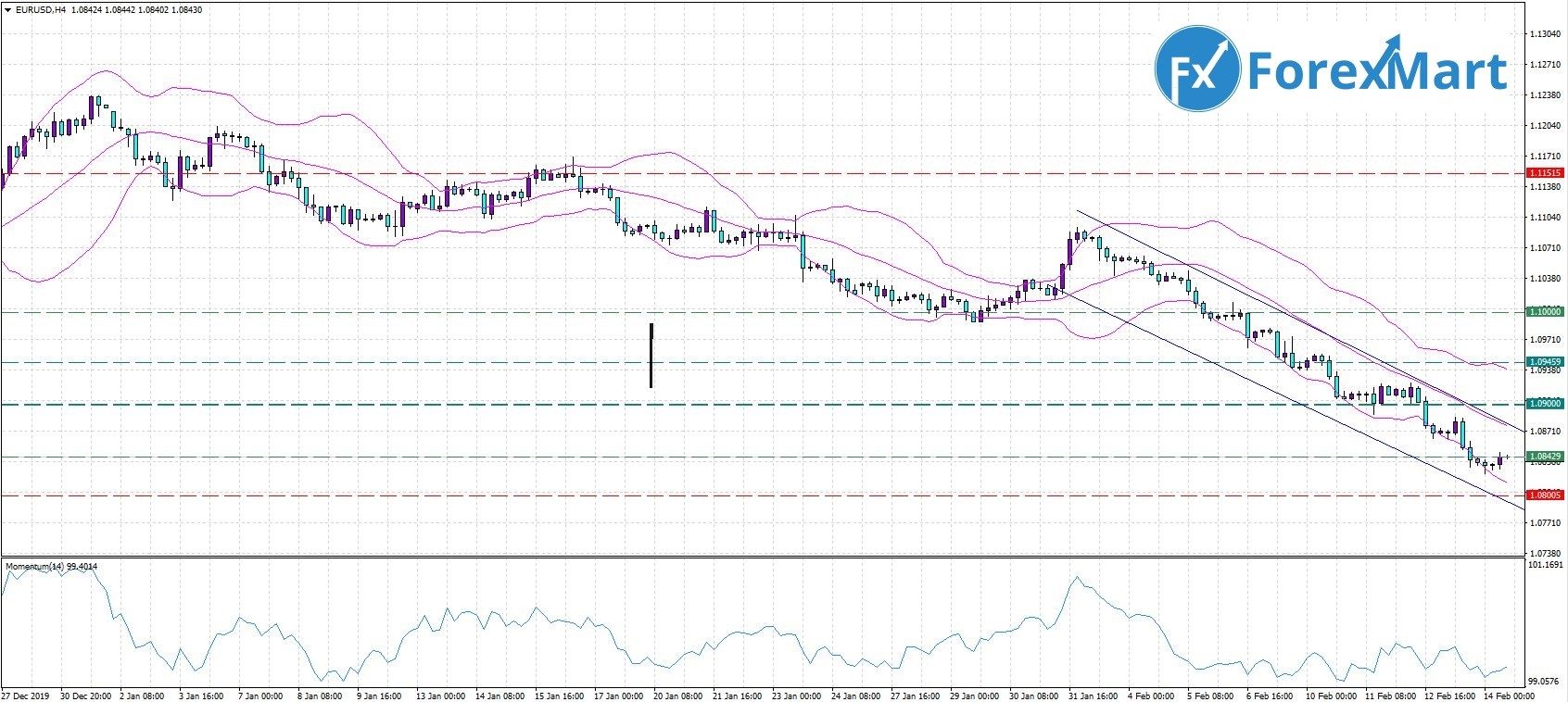
Task: Click the EURUSD,H4 chart title text
Action: (35, 10)
